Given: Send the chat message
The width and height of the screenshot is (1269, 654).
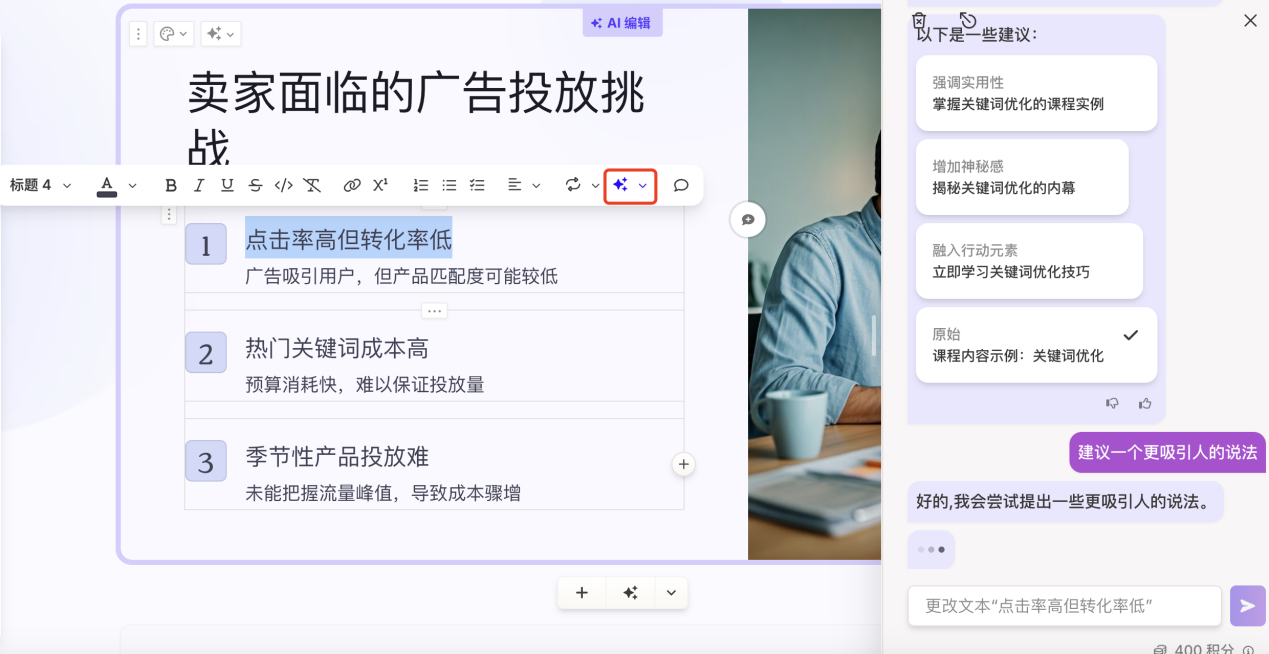Looking at the screenshot, I should (x=1247, y=606).
